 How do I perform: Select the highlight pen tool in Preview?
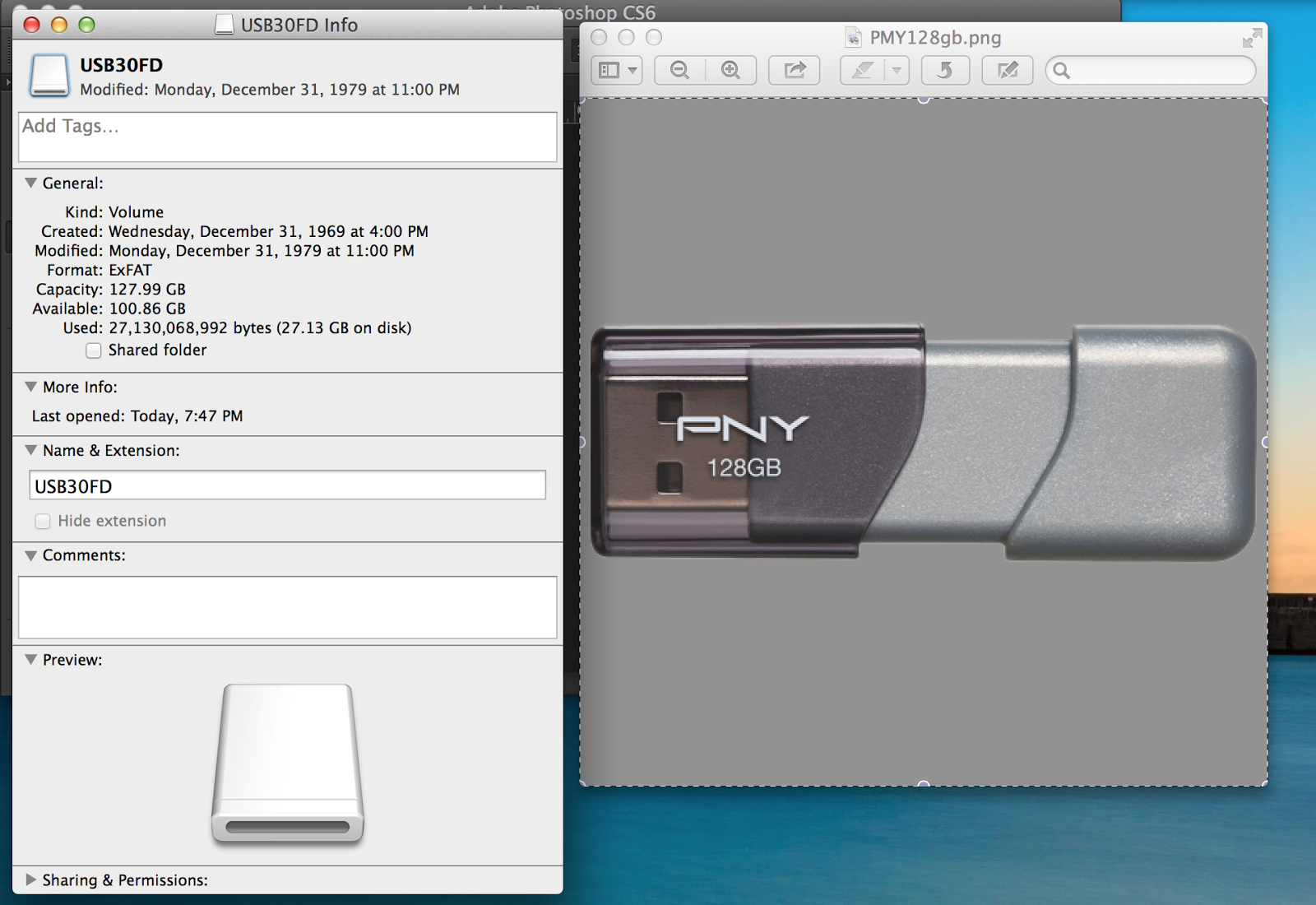pos(862,71)
